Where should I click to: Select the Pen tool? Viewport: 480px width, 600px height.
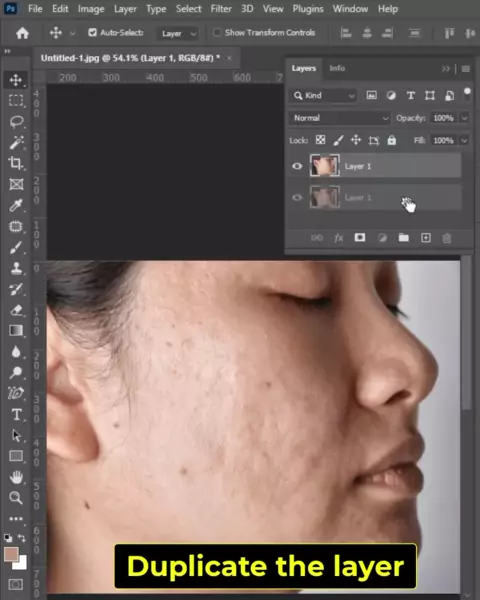(16, 393)
